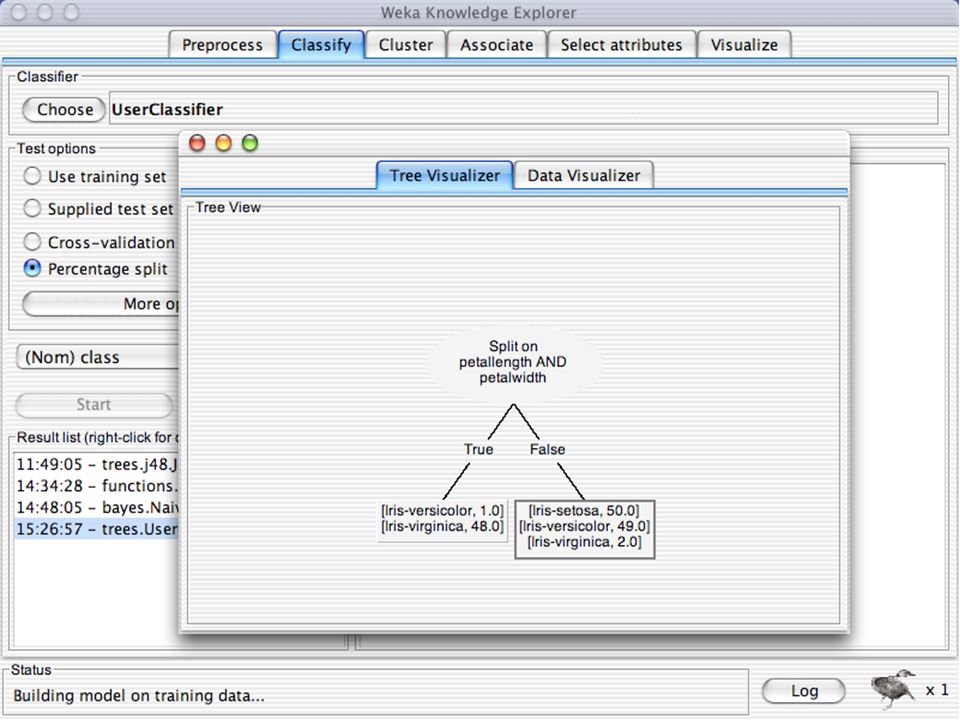Go to the Select attributes tab
960x720 pixels.
pyautogui.click(x=621, y=45)
